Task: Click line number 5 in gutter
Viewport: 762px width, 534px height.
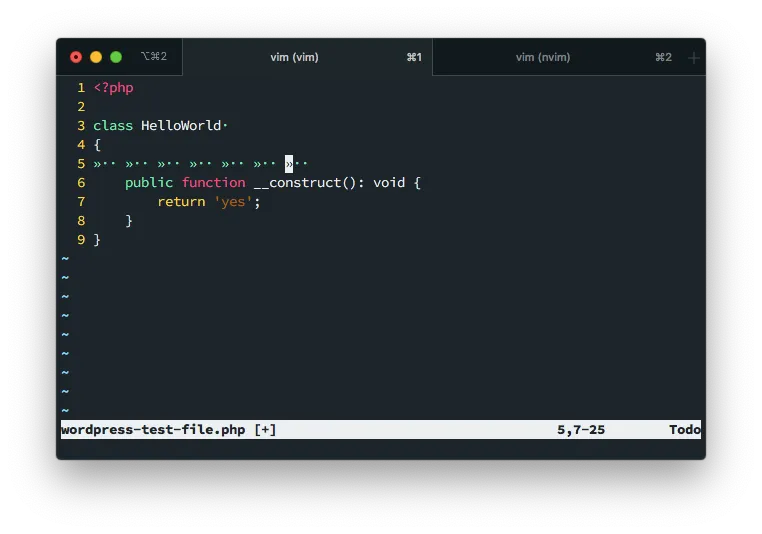Action: 81,164
